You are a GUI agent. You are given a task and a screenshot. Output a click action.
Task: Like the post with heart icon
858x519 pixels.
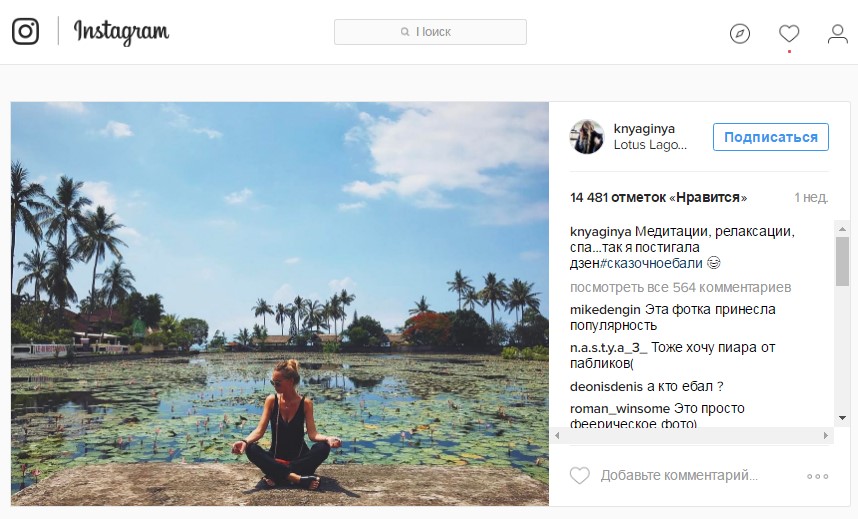[x=579, y=475]
